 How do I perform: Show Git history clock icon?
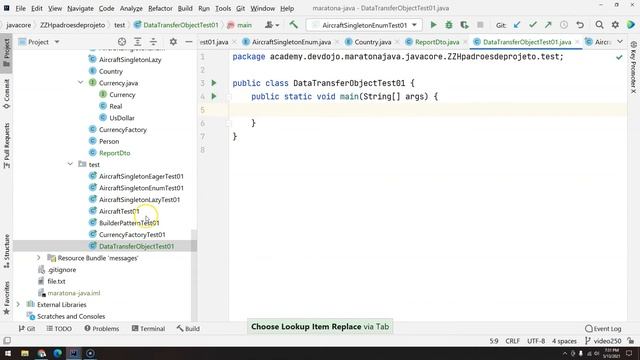click(x=564, y=25)
